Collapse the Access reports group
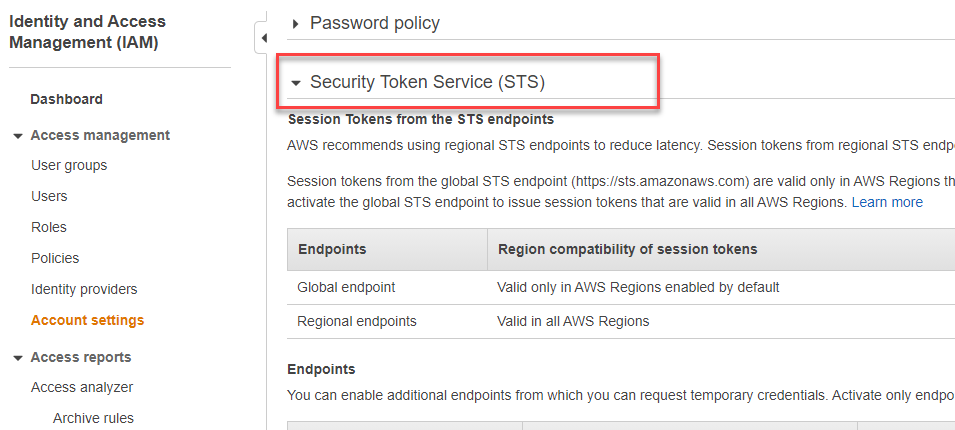The image size is (955, 430). click(18, 358)
